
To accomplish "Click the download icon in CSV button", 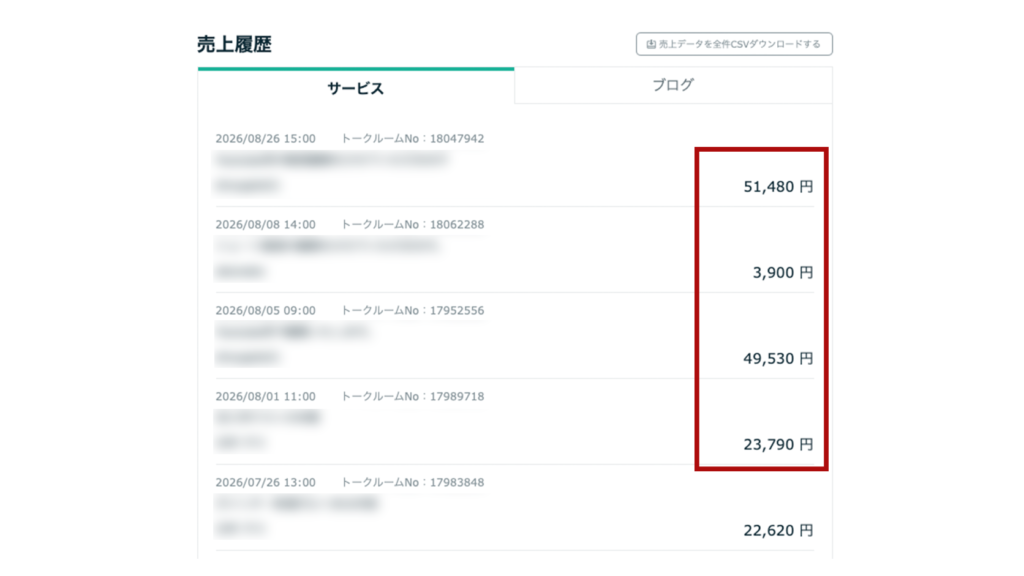I will (x=650, y=44).
